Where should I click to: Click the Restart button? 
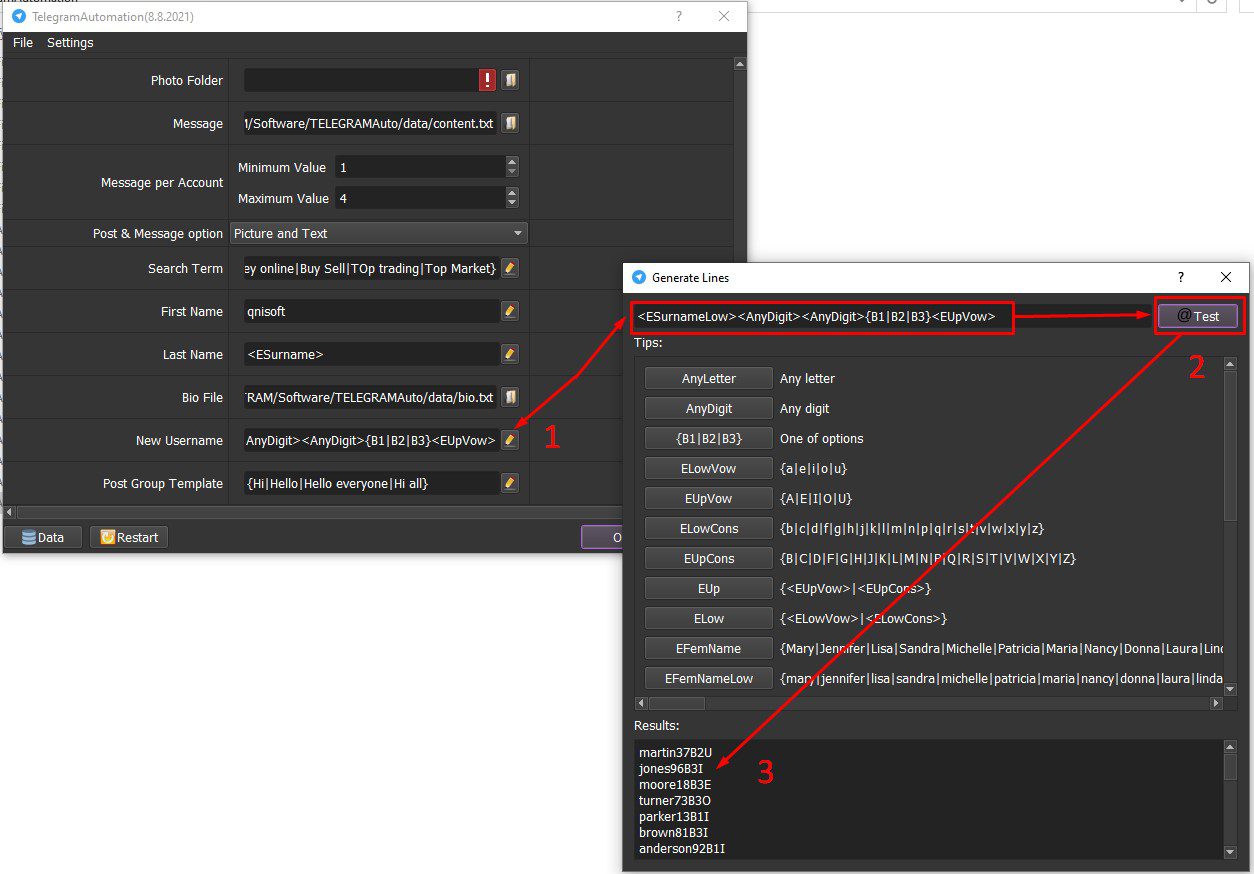pos(128,537)
